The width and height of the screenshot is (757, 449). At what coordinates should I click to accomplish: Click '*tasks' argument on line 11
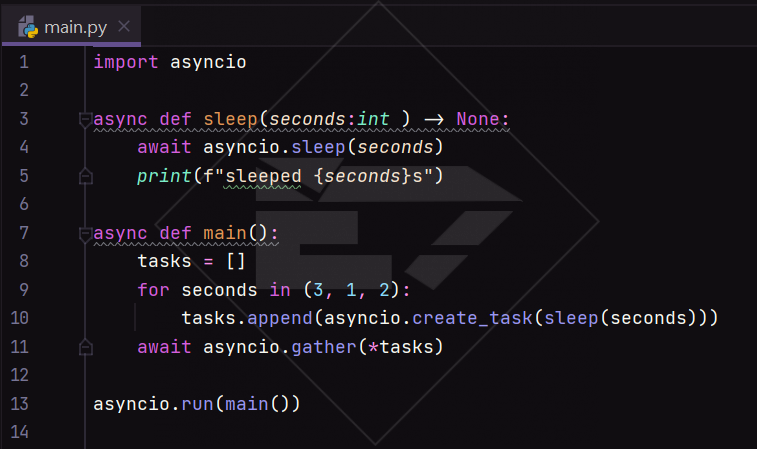[x=401, y=347]
